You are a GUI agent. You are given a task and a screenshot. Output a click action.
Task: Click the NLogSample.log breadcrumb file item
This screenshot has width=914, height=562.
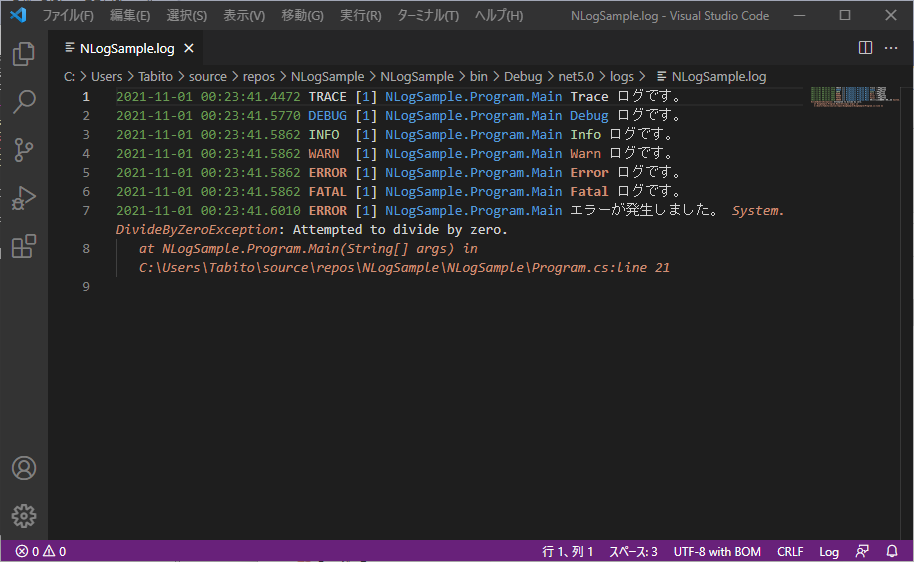point(711,76)
